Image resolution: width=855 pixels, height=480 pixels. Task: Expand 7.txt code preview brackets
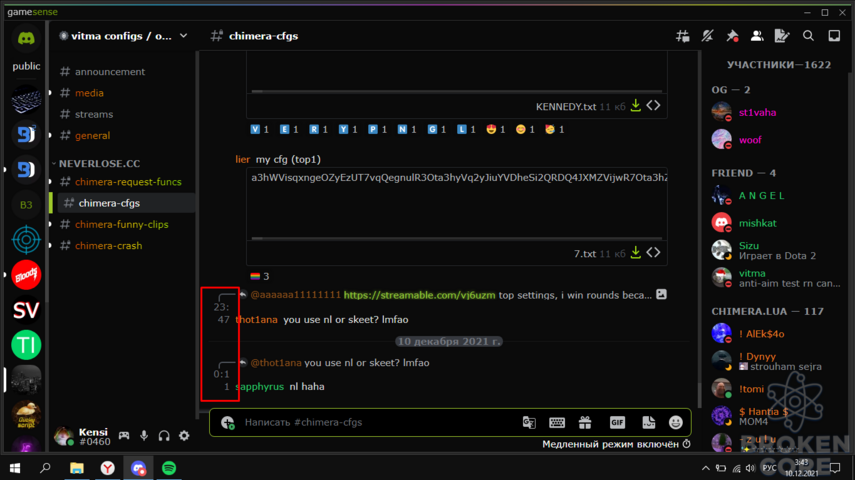(653, 253)
